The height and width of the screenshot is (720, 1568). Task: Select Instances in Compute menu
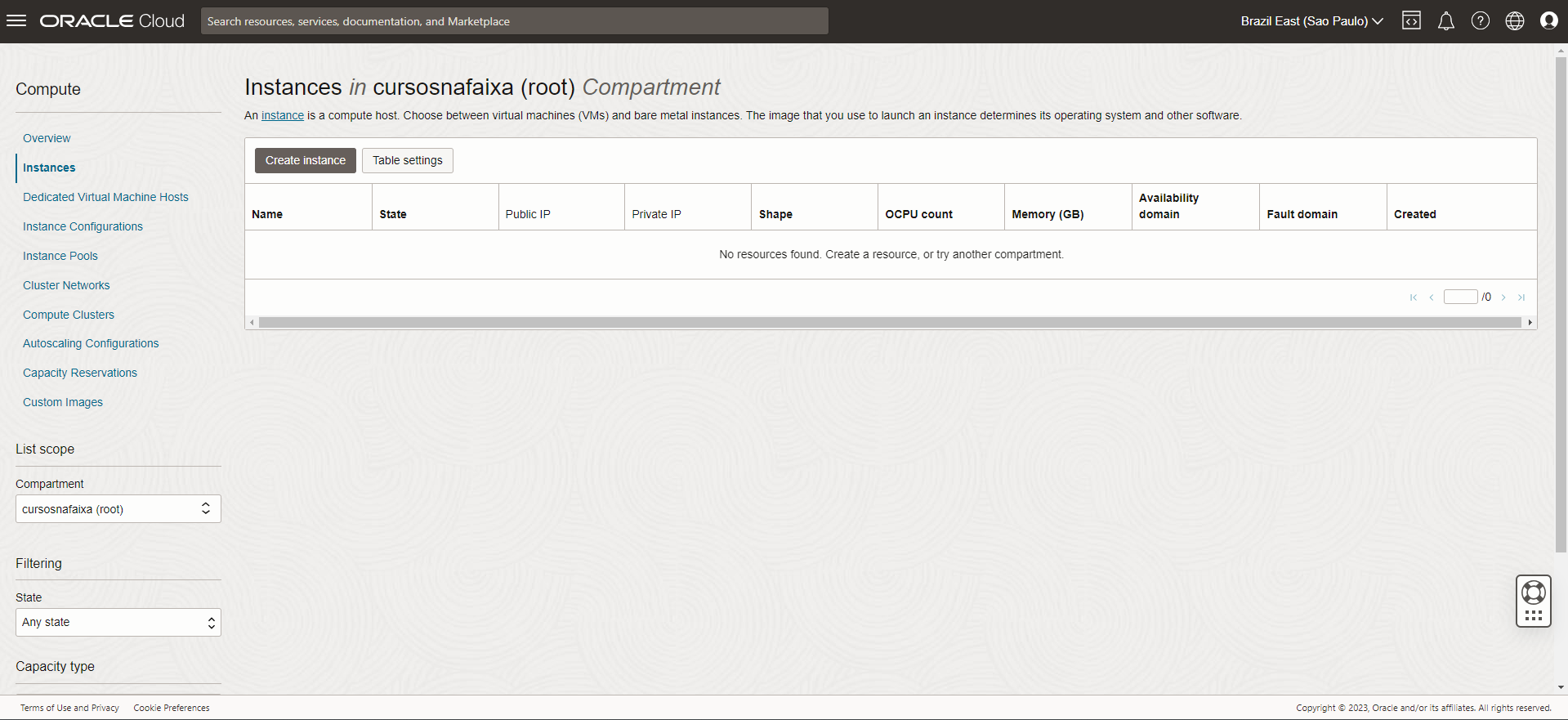(49, 168)
